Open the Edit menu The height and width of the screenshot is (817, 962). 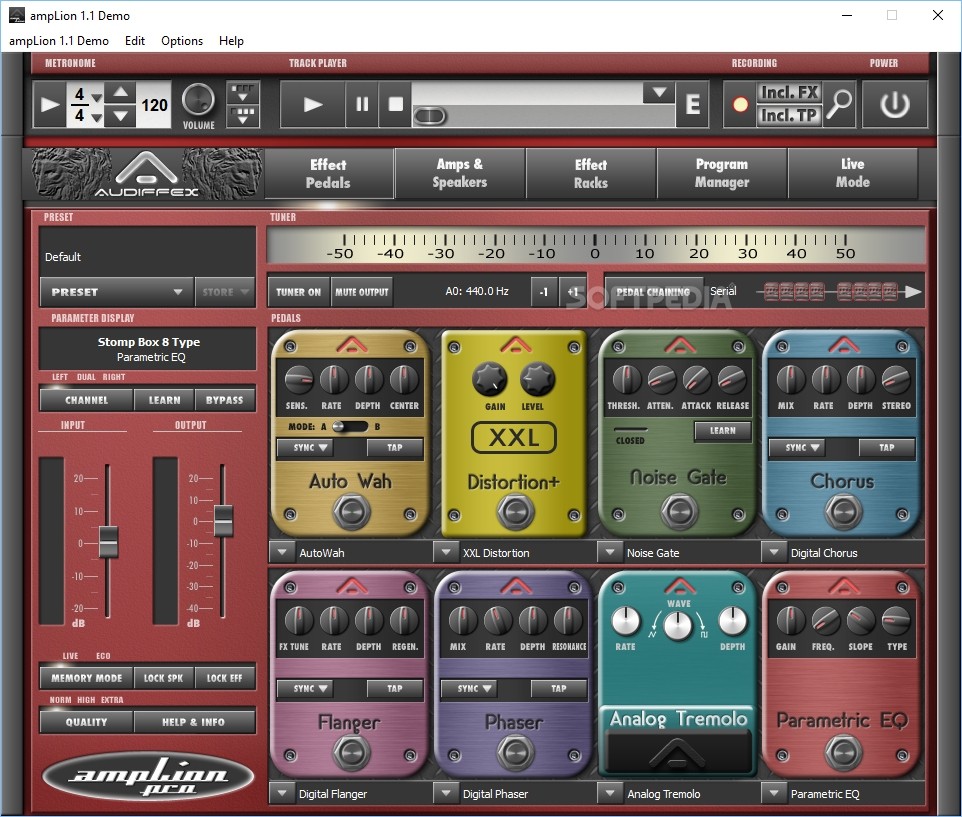tap(134, 40)
